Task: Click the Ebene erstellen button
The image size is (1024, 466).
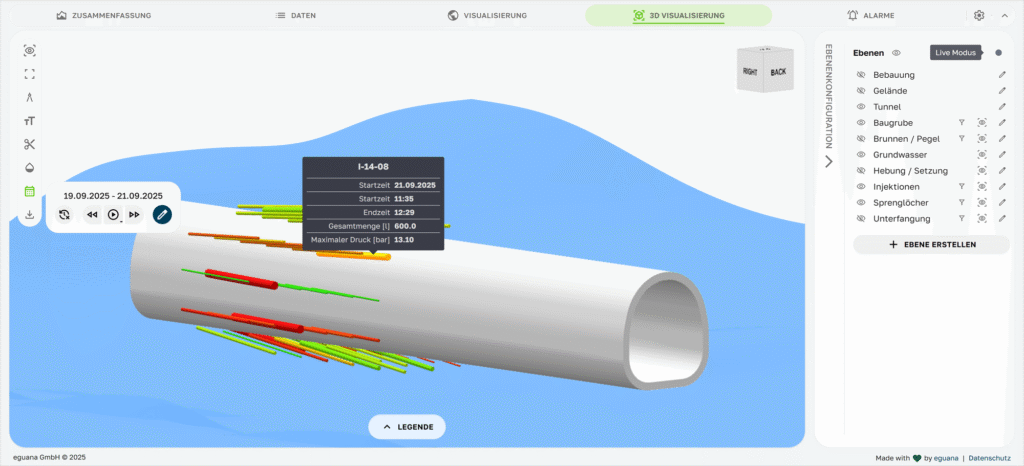Action: point(931,244)
